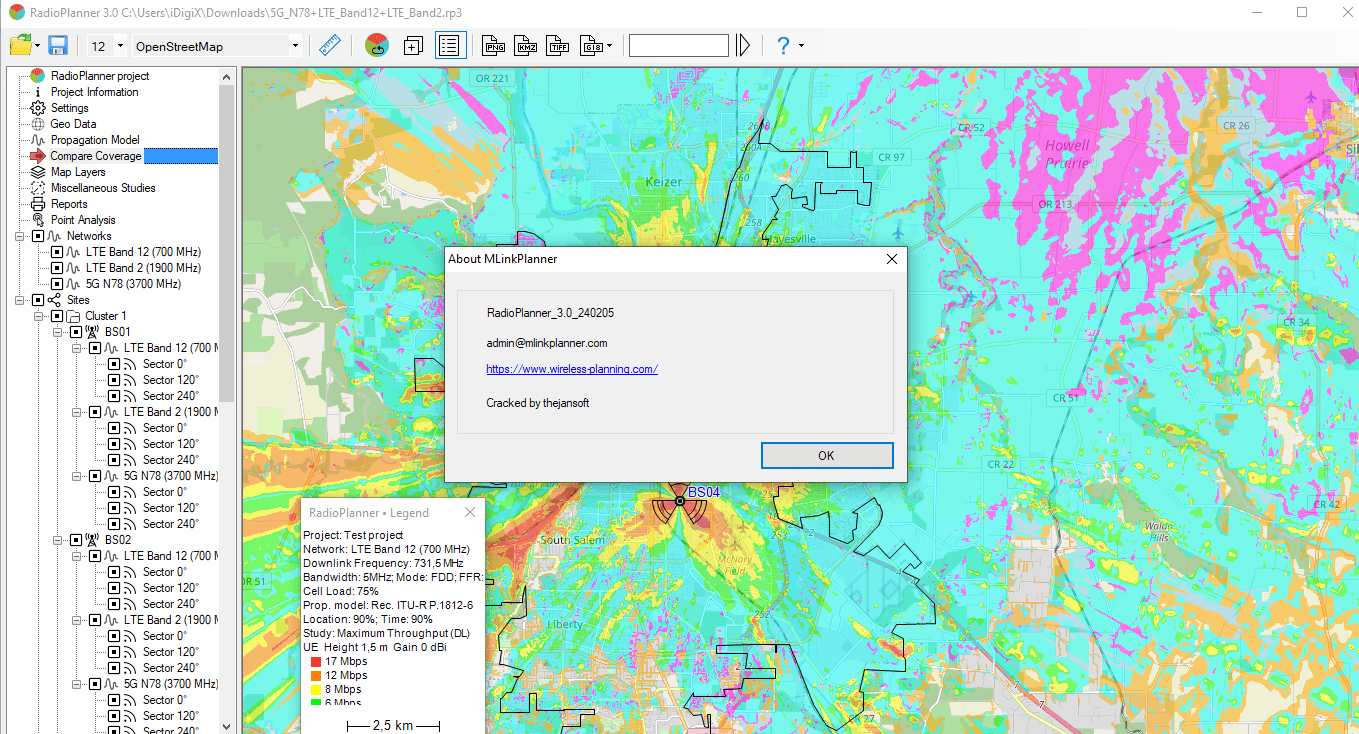Toggle the BS01 checkbox
Screen dimensions: 1359x734
click(x=76, y=332)
